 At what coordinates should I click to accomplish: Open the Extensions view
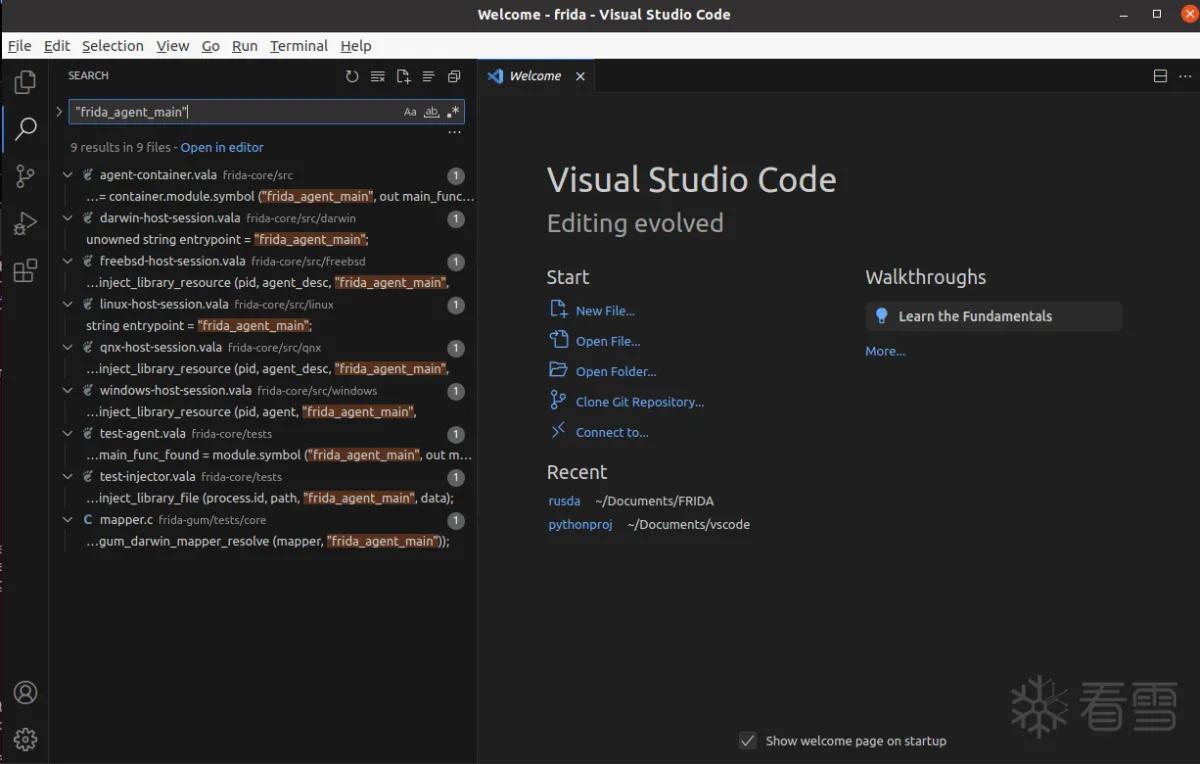point(26,271)
